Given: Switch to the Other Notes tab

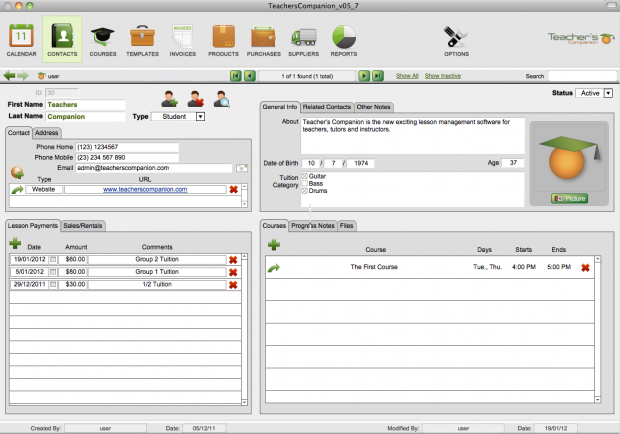Looking at the screenshot, I should point(373,107).
